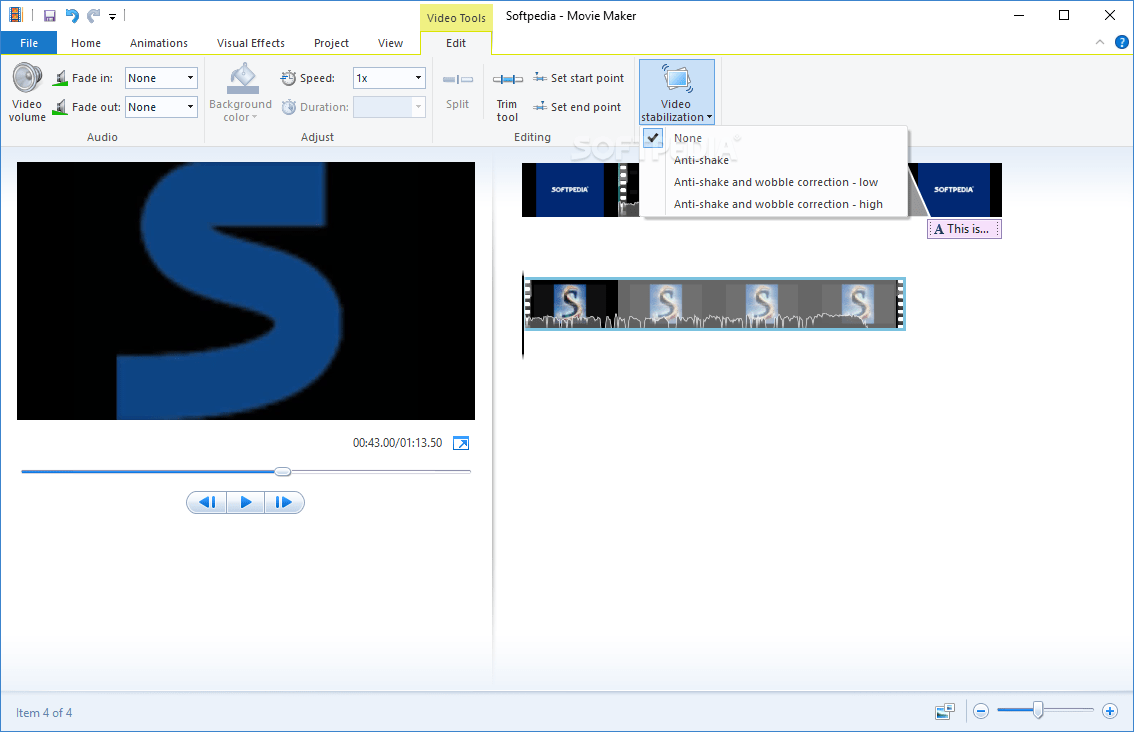
Task: Select the 'This is...' caption in storyboard
Action: [963, 228]
